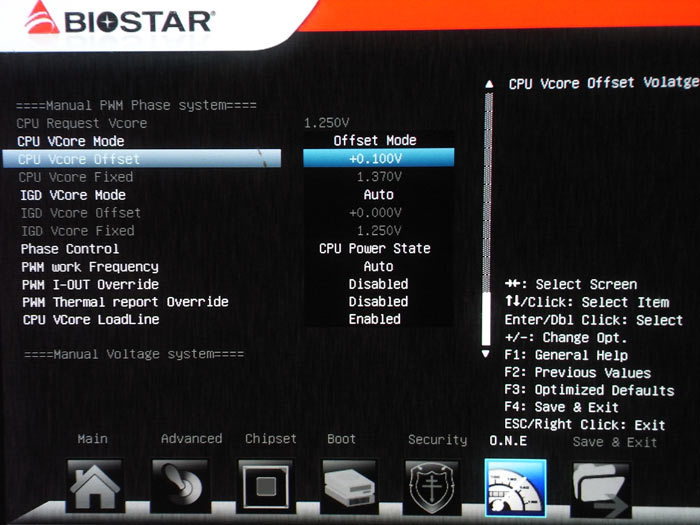Select the O.N.E gauge icon
This screenshot has height=525, width=700.
pos(515,487)
